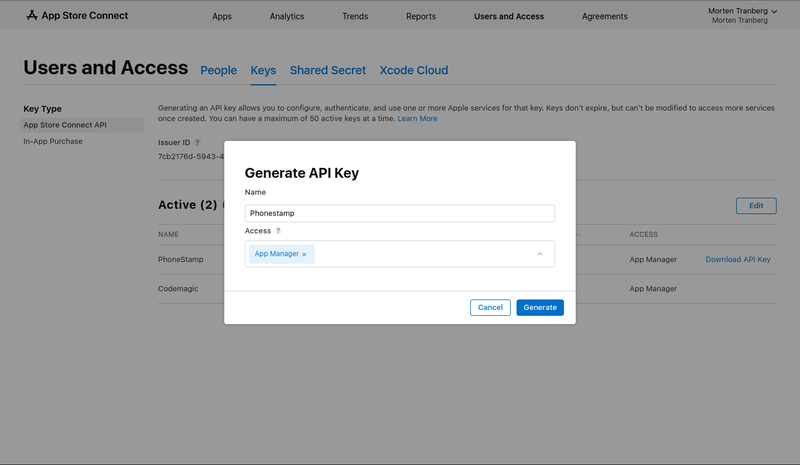Click the Edit button for active keys
The image size is (800, 465).
pos(756,206)
